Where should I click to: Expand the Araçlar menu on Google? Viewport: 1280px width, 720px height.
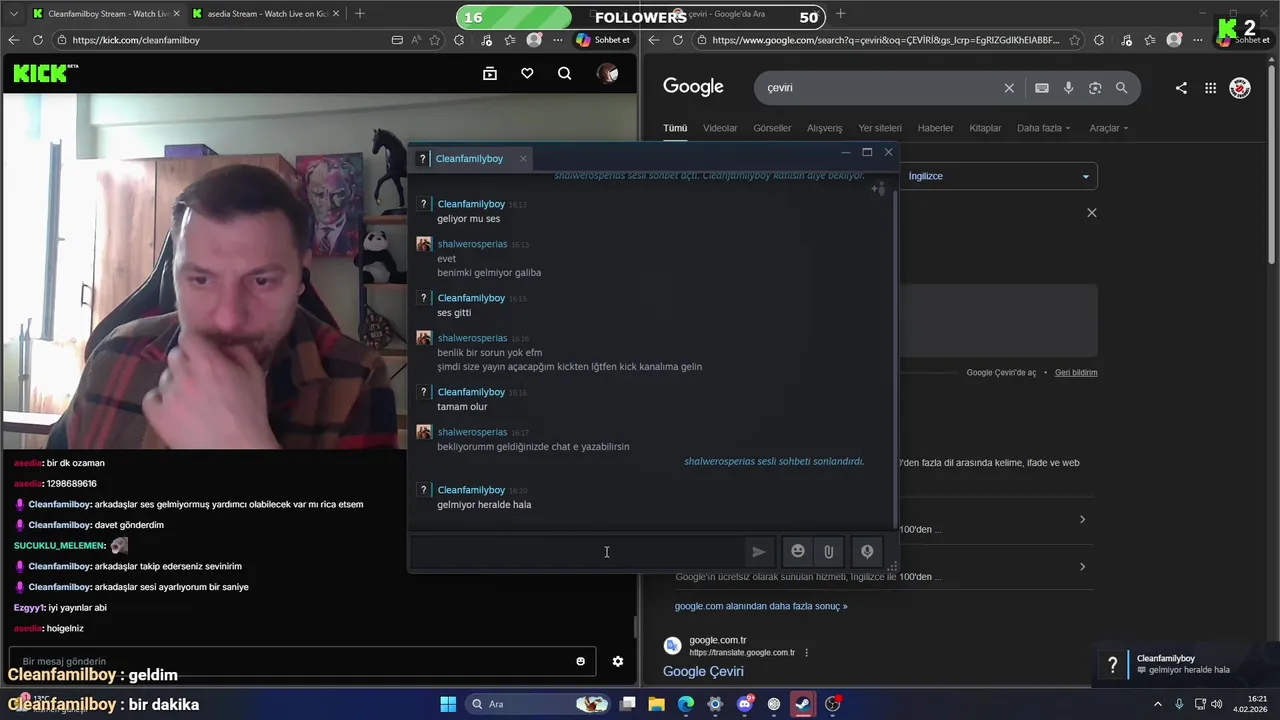1109,128
